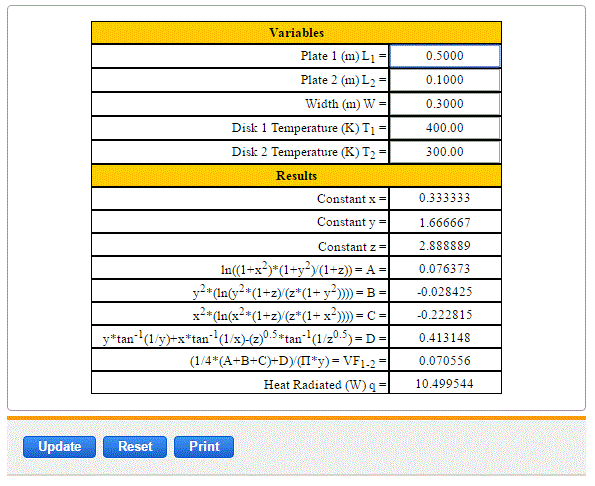Click the Variables section header
The width and height of the screenshot is (595, 486).
click(x=296, y=33)
